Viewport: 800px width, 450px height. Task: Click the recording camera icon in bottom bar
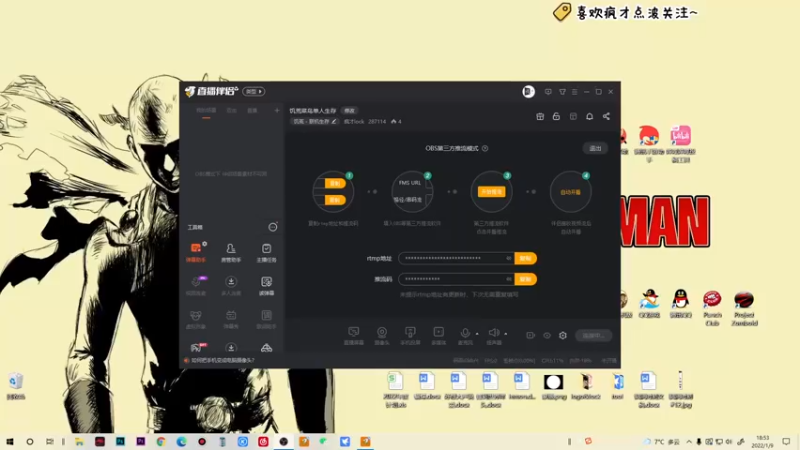[531, 335]
